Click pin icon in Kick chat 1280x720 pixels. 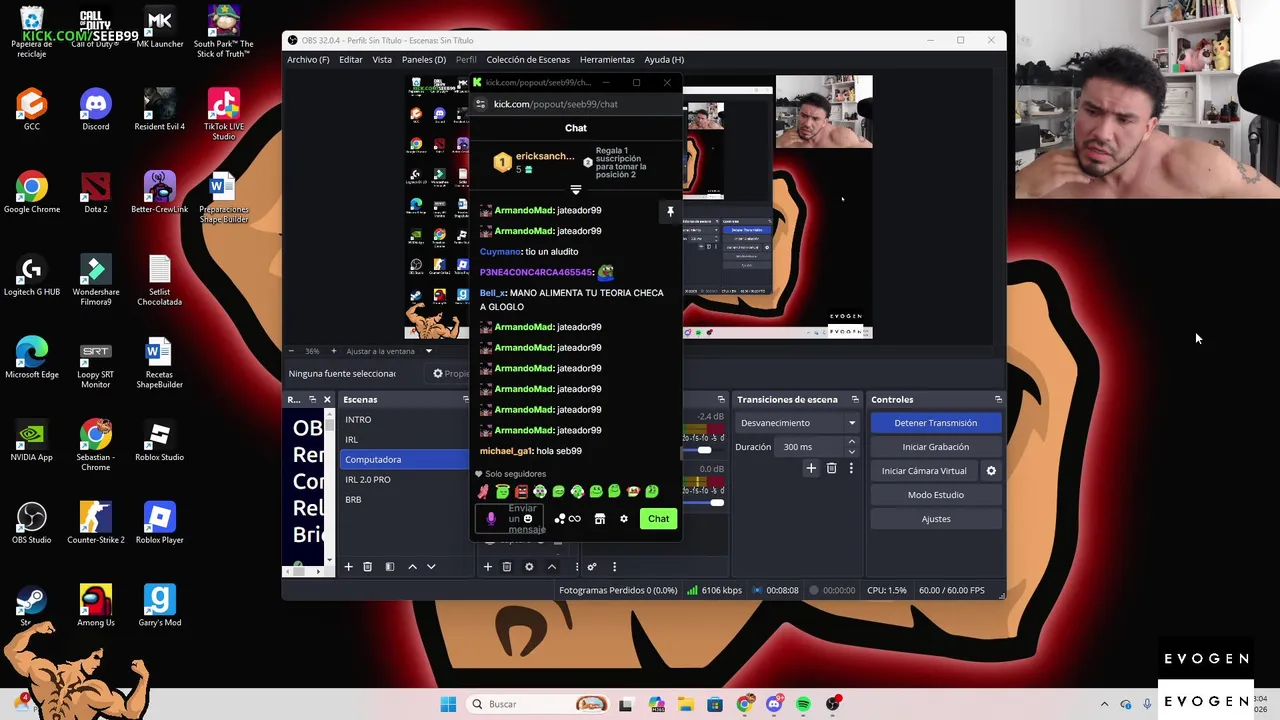(670, 211)
